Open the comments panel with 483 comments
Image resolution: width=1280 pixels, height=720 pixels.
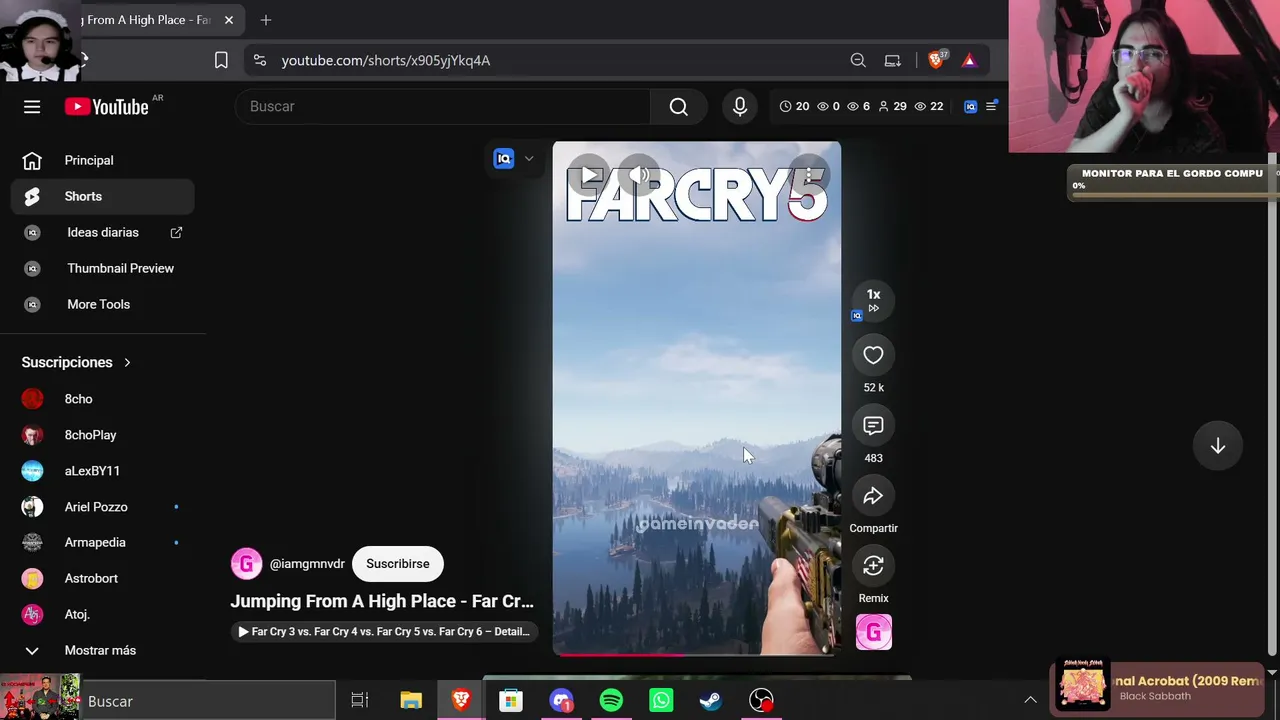873,426
